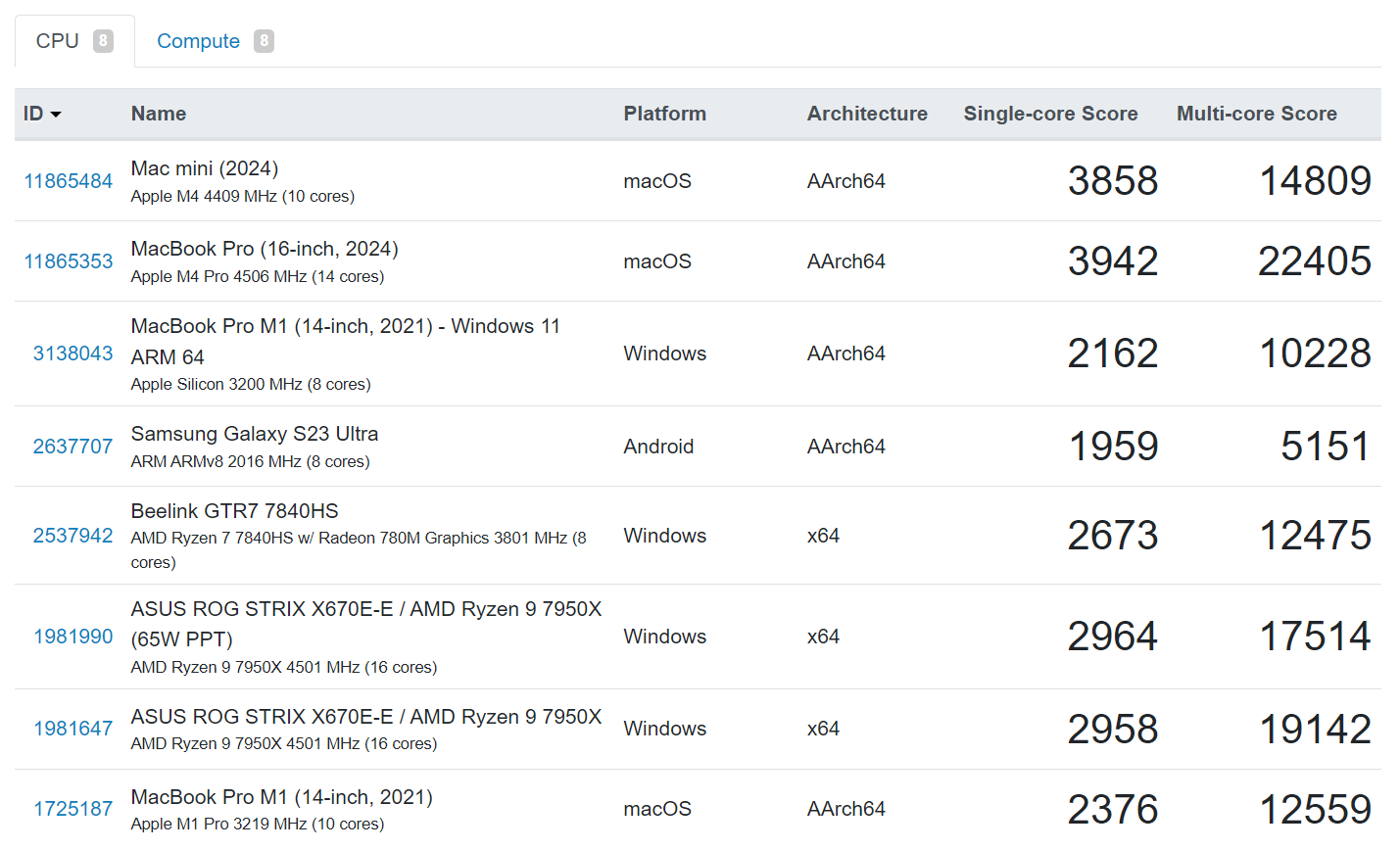Click ARM ARMv8 2016 MHz (8 cores) text
Image resolution: width=1400 pixels, height=850 pixels.
coord(251,461)
